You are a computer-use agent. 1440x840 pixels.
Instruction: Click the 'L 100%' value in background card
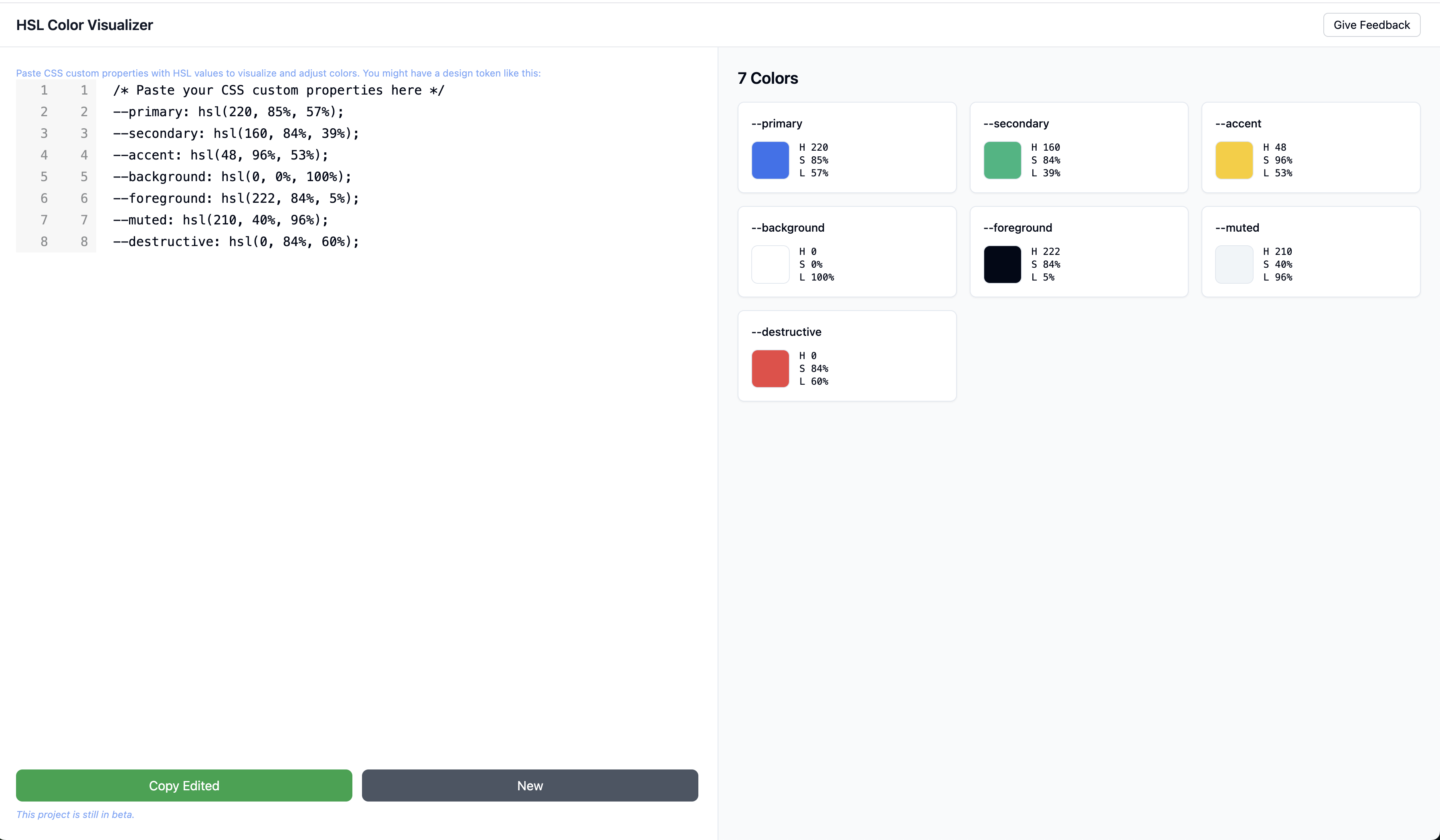817,277
